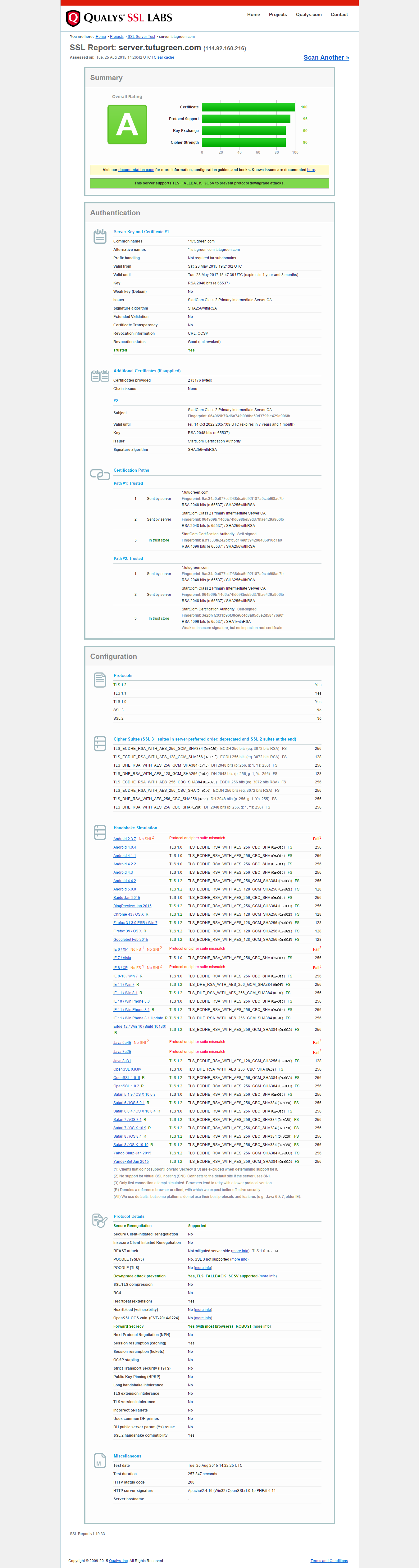
Task: Open the Contact page in the top navigation
Action: click(x=339, y=15)
